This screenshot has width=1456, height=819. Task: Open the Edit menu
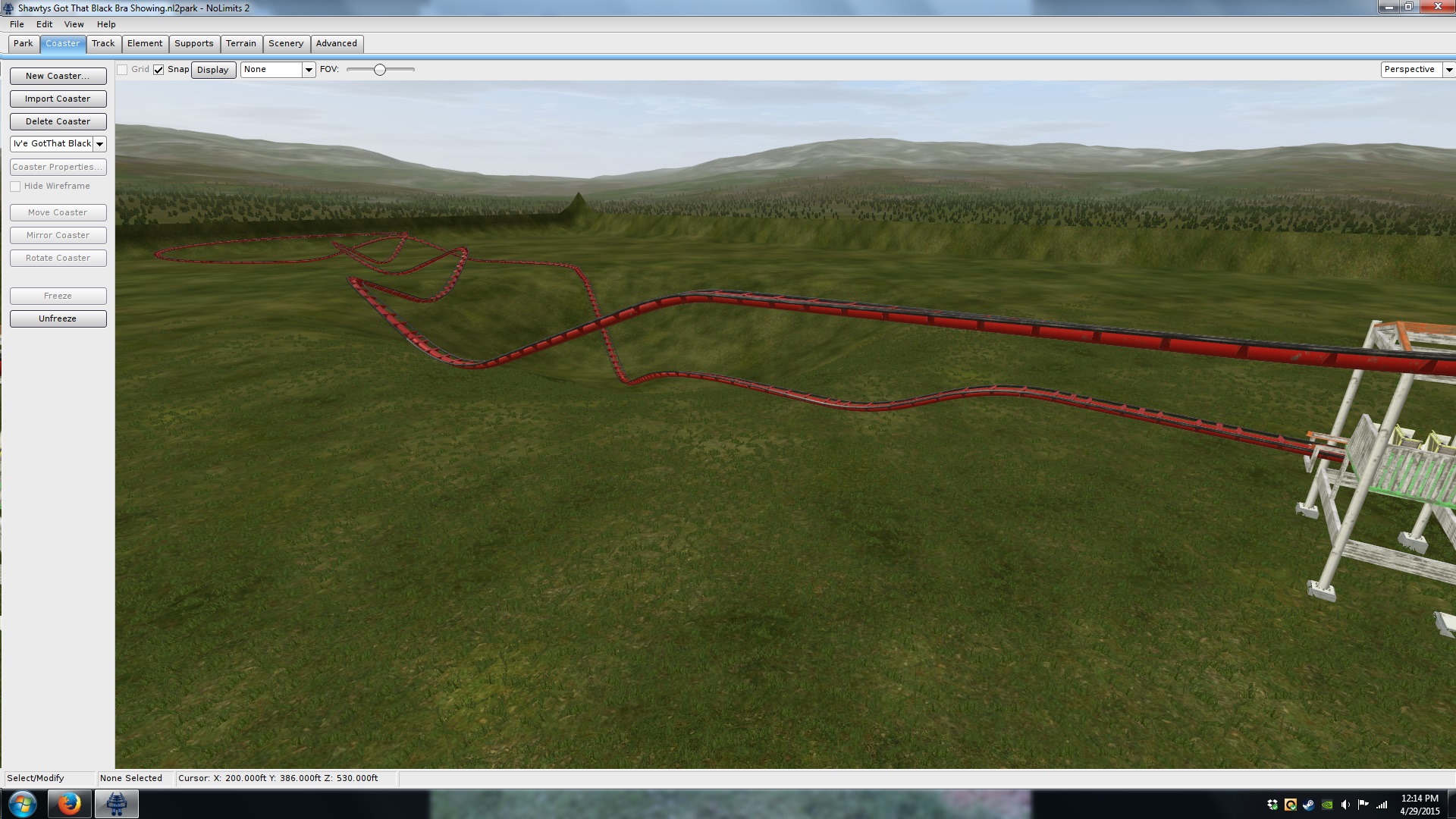[44, 24]
